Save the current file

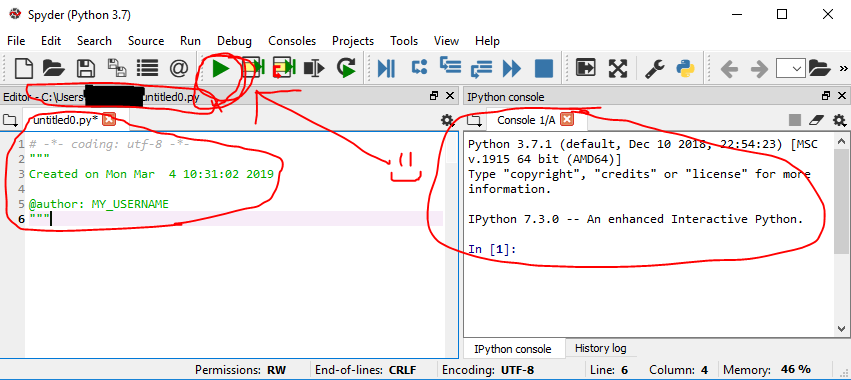[85, 68]
